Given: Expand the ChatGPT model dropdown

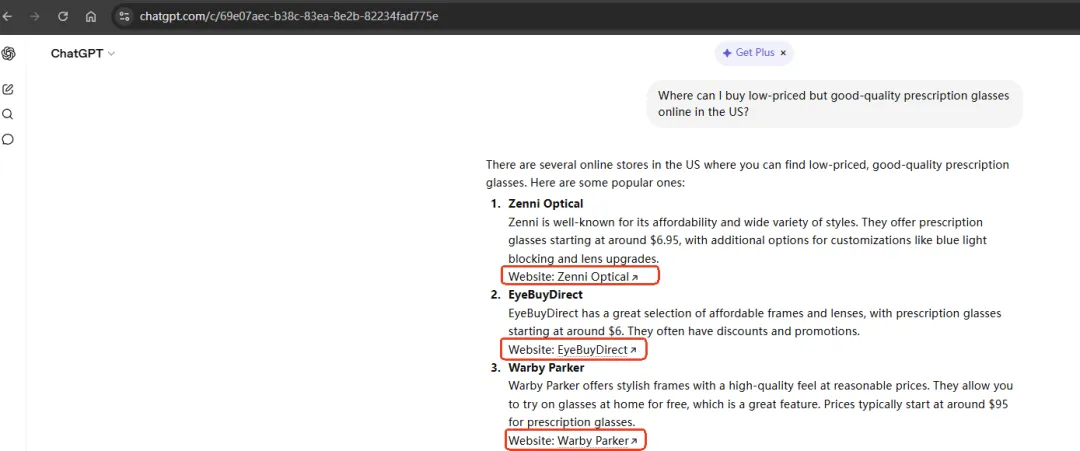Looking at the screenshot, I should [83, 54].
